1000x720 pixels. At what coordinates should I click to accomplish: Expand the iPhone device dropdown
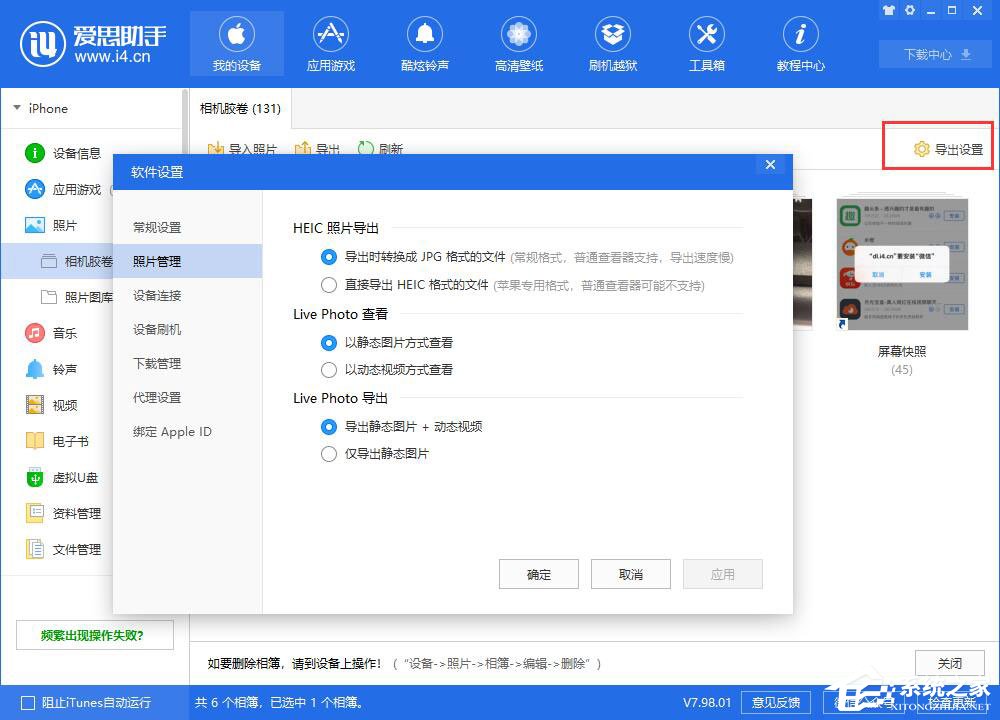click(17, 108)
